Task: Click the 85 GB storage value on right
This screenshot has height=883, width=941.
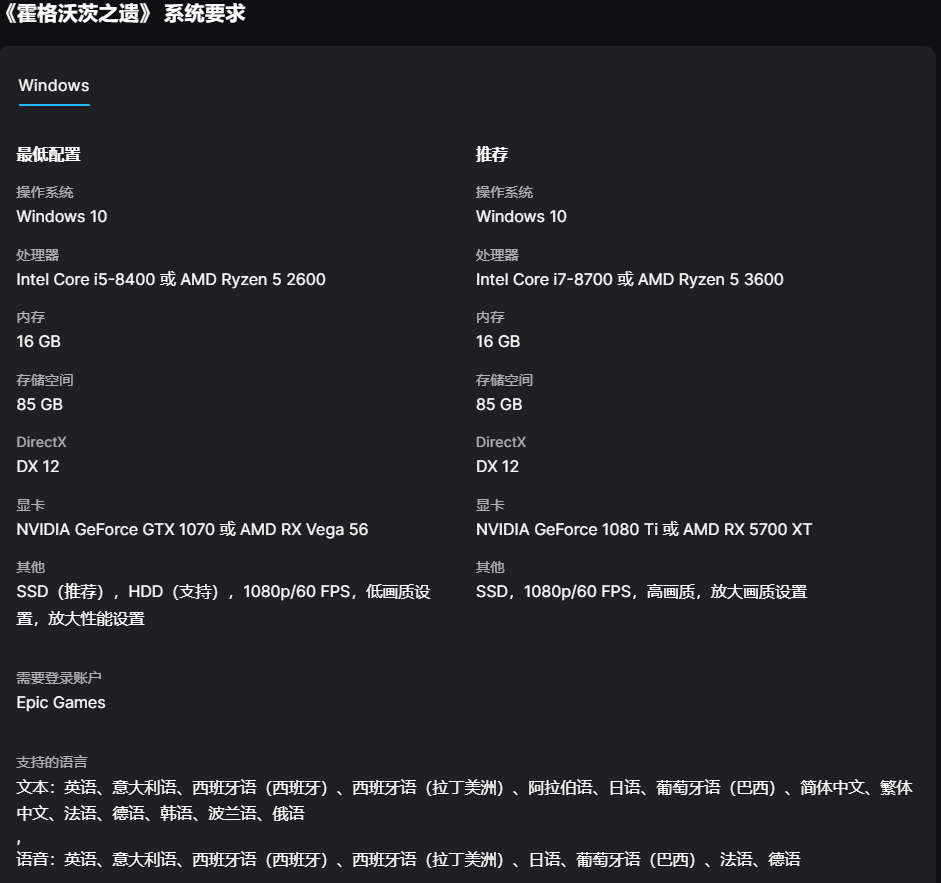Action: click(x=498, y=404)
